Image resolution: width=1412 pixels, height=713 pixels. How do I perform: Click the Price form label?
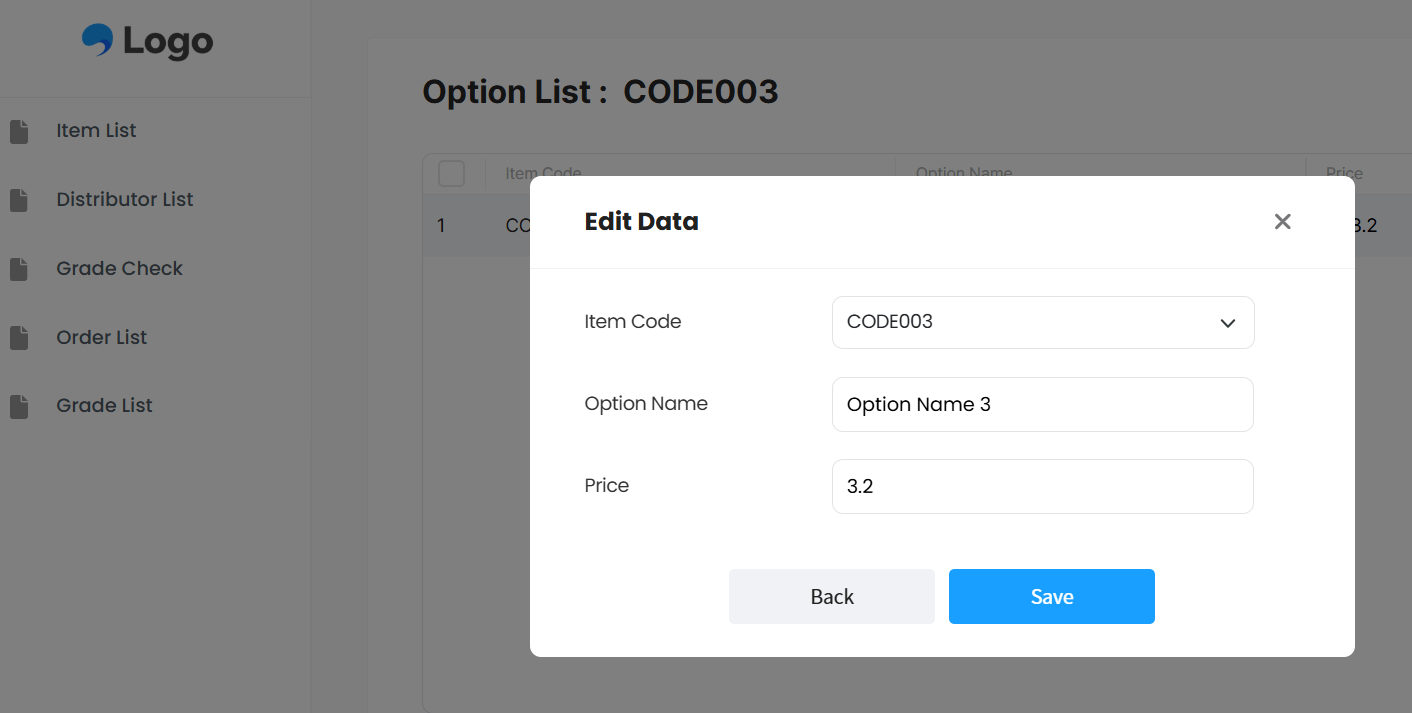click(607, 486)
